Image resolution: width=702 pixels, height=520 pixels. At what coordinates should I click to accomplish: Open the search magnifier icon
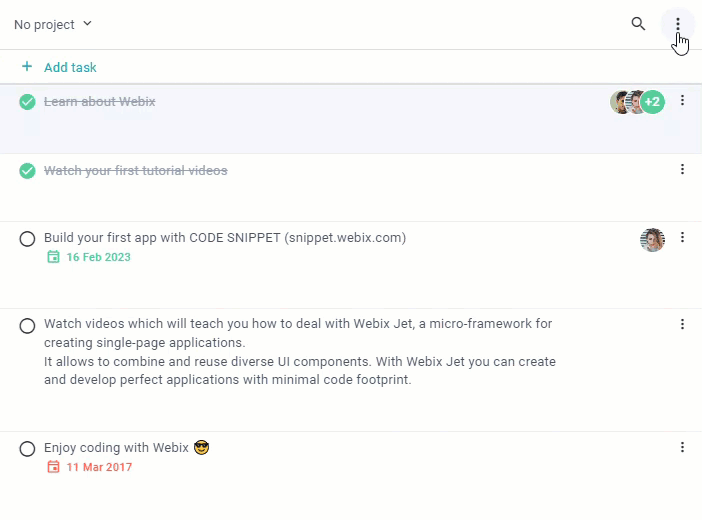point(638,24)
